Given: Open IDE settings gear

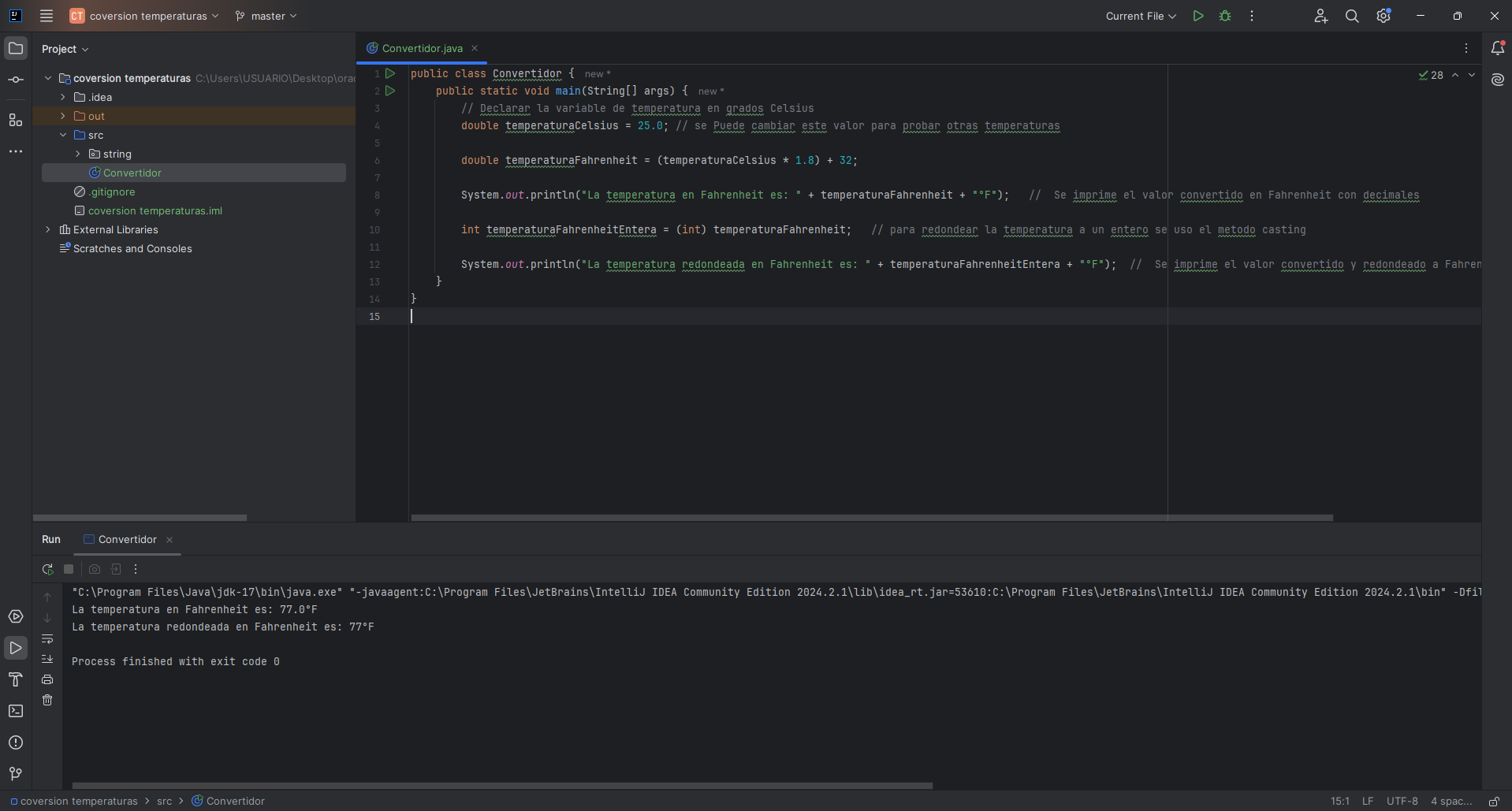Looking at the screenshot, I should click(1384, 16).
